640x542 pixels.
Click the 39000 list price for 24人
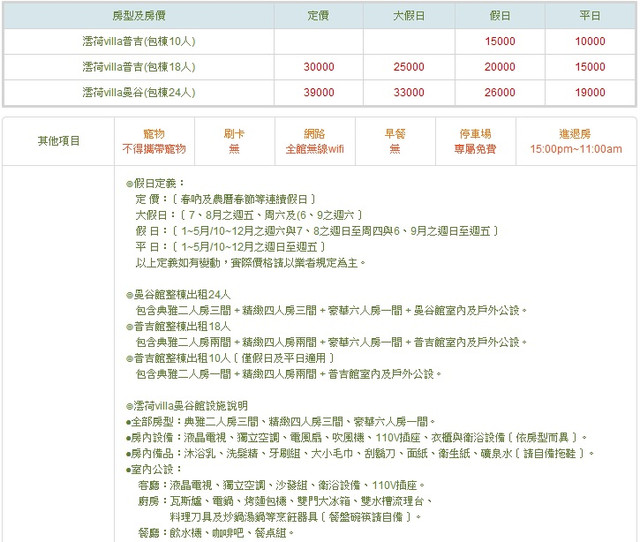click(319, 92)
